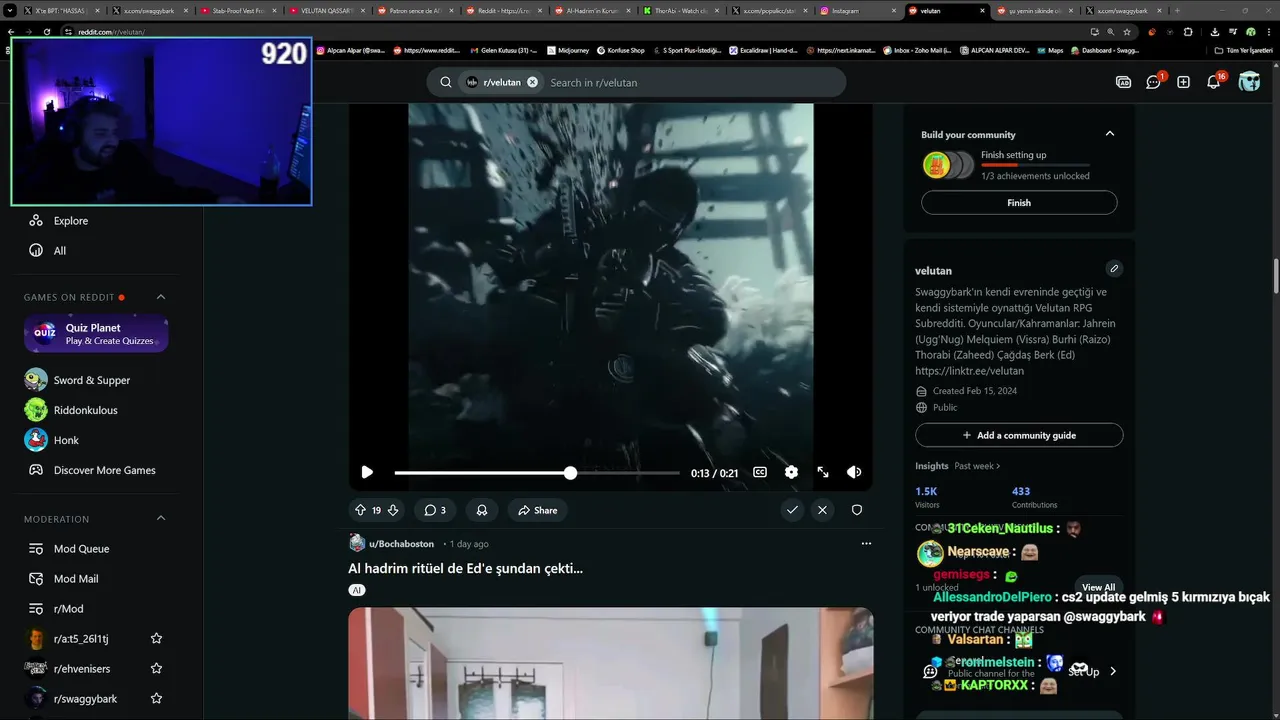This screenshot has height=720, width=1280.
Task: Play the Reddit video
Action: pyautogui.click(x=367, y=472)
